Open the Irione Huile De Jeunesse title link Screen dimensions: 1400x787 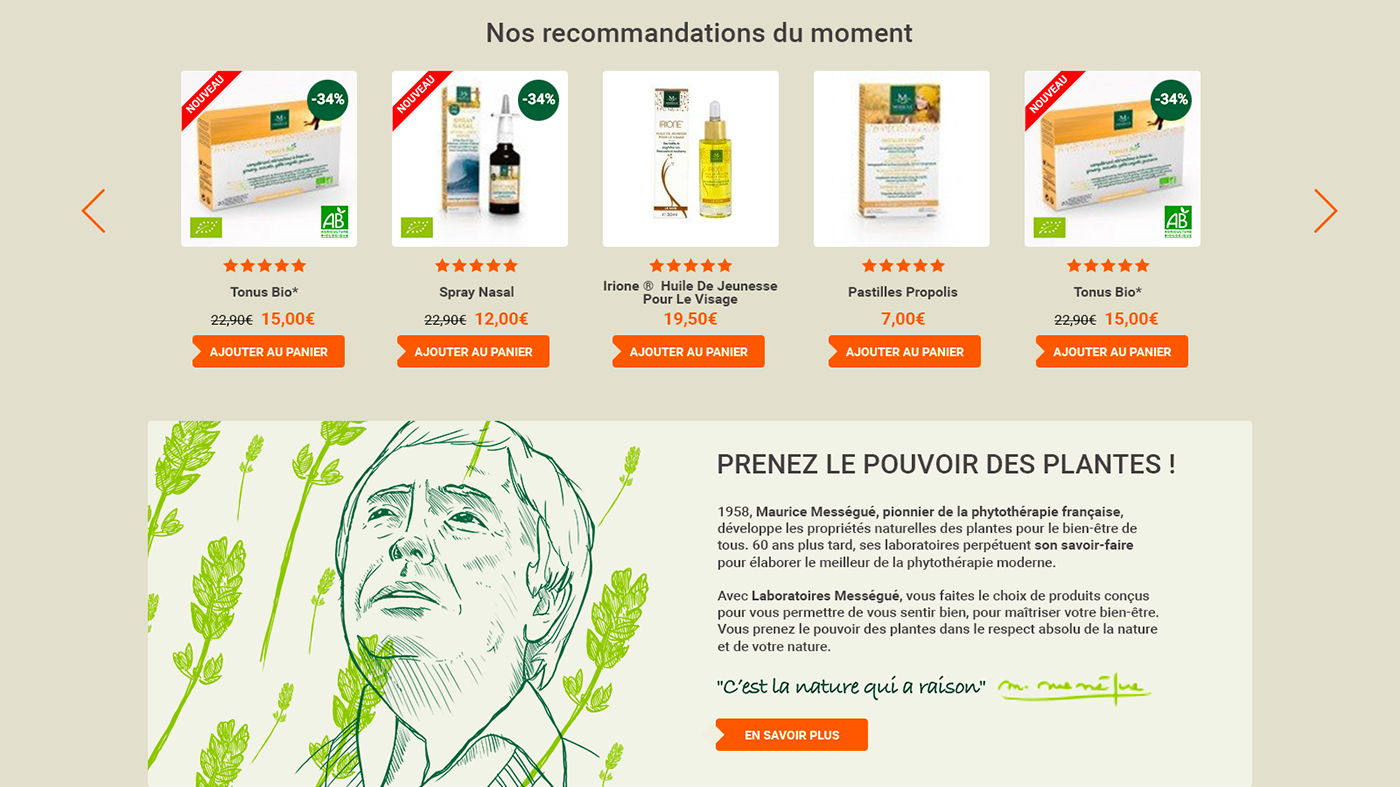tap(690, 292)
